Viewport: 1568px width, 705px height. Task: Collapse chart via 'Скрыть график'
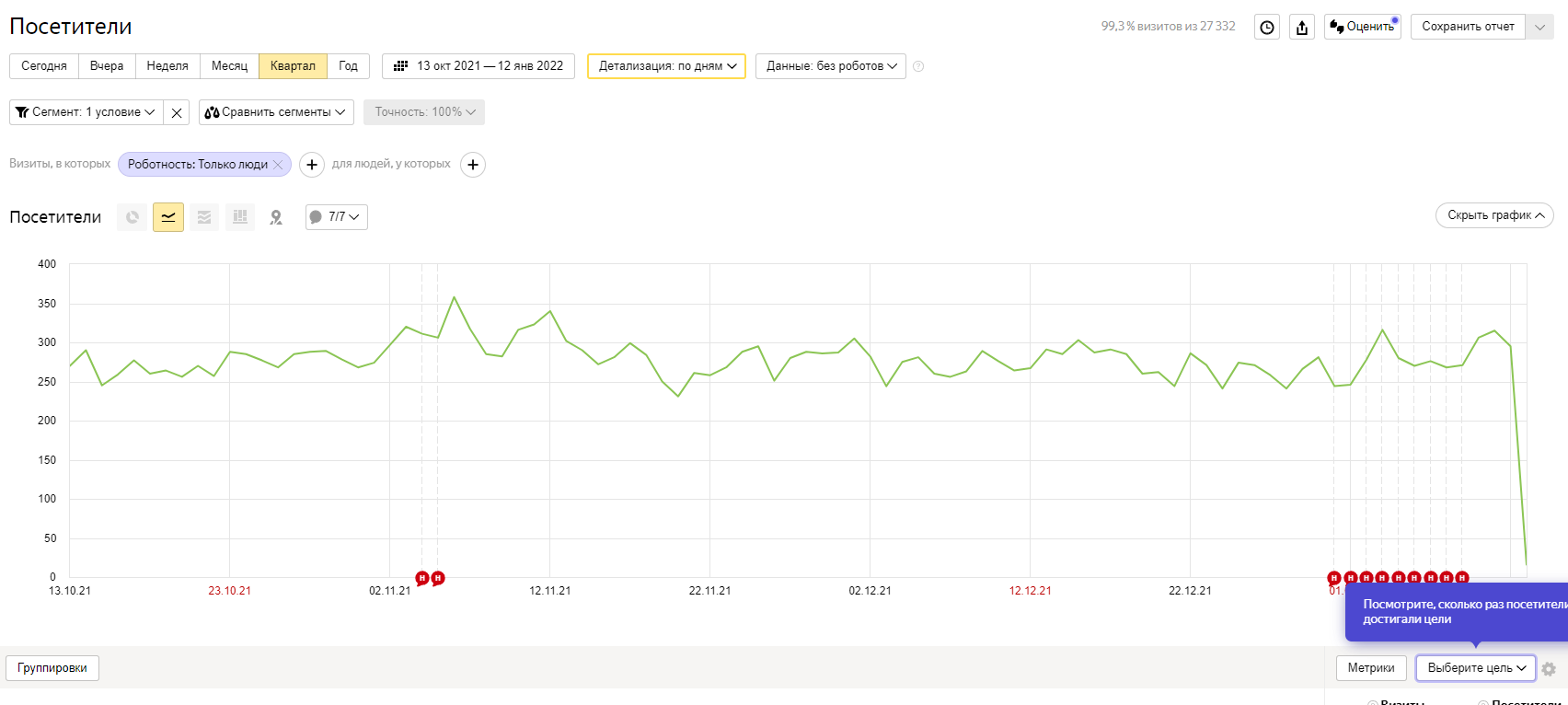click(x=1493, y=215)
